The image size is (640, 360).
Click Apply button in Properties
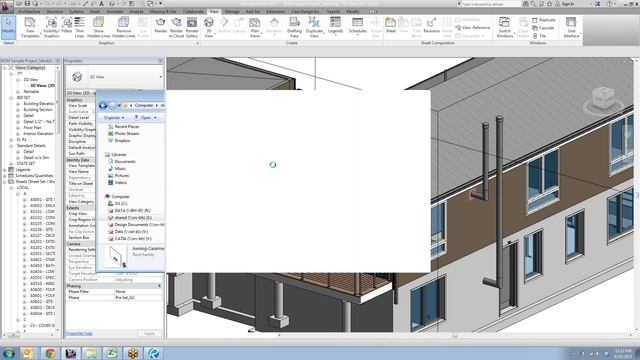click(x=150, y=333)
